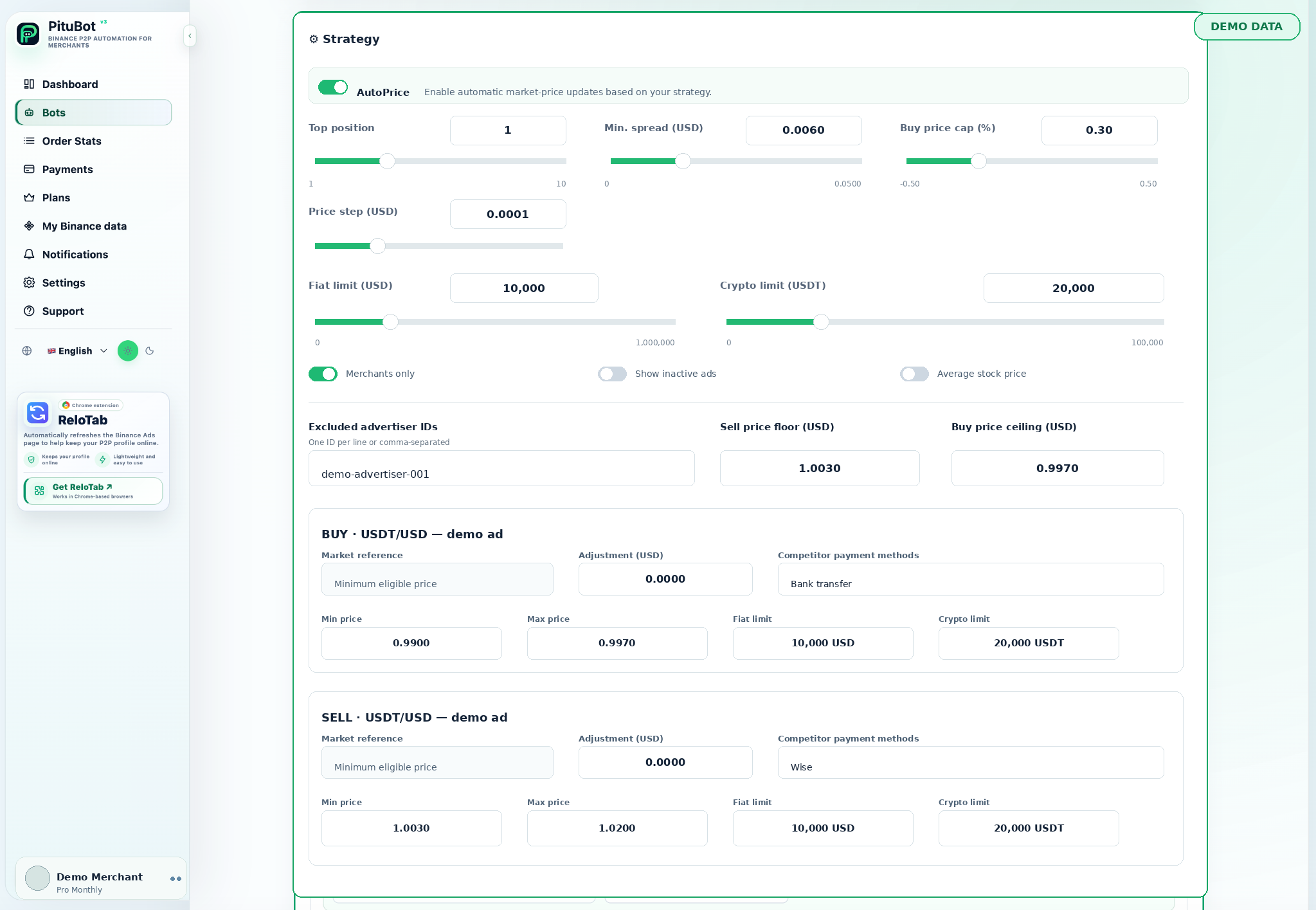Click the Excluded advertiser IDs text area
The width and height of the screenshot is (1316, 910).
(501, 468)
